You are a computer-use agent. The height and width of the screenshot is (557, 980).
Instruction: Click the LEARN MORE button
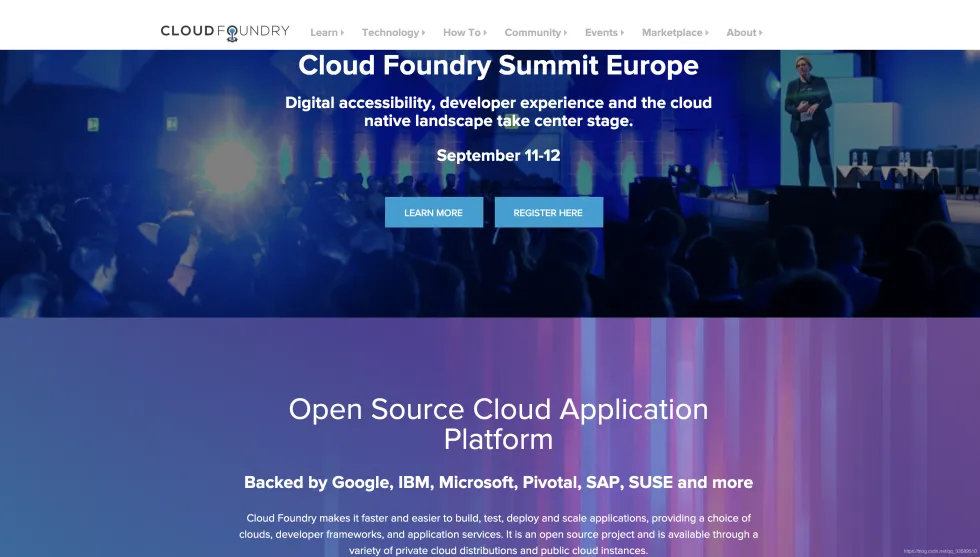click(x=434, y=213)
